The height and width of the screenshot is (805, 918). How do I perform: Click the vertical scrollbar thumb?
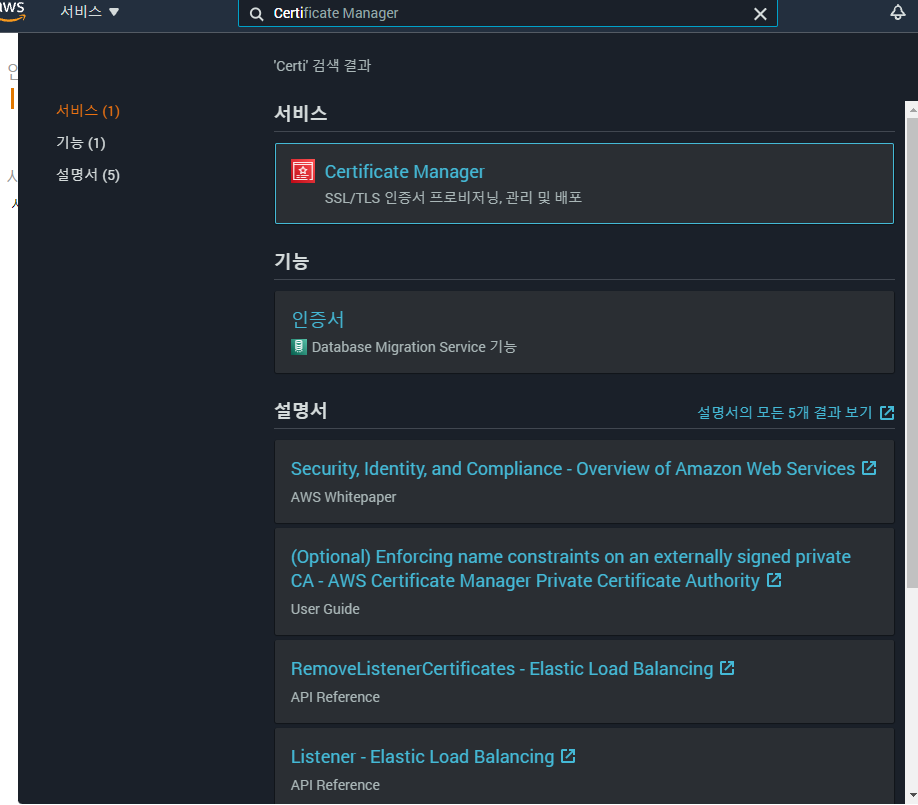point(912,352)
